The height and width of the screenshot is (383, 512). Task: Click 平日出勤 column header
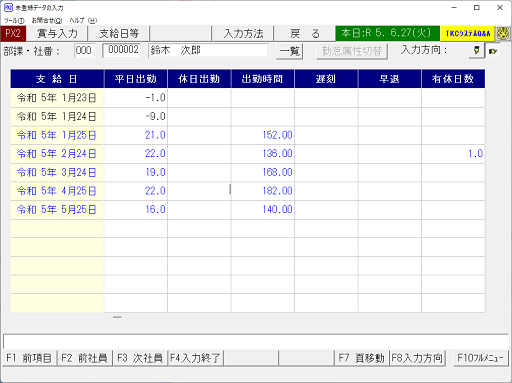coord(136,79)
